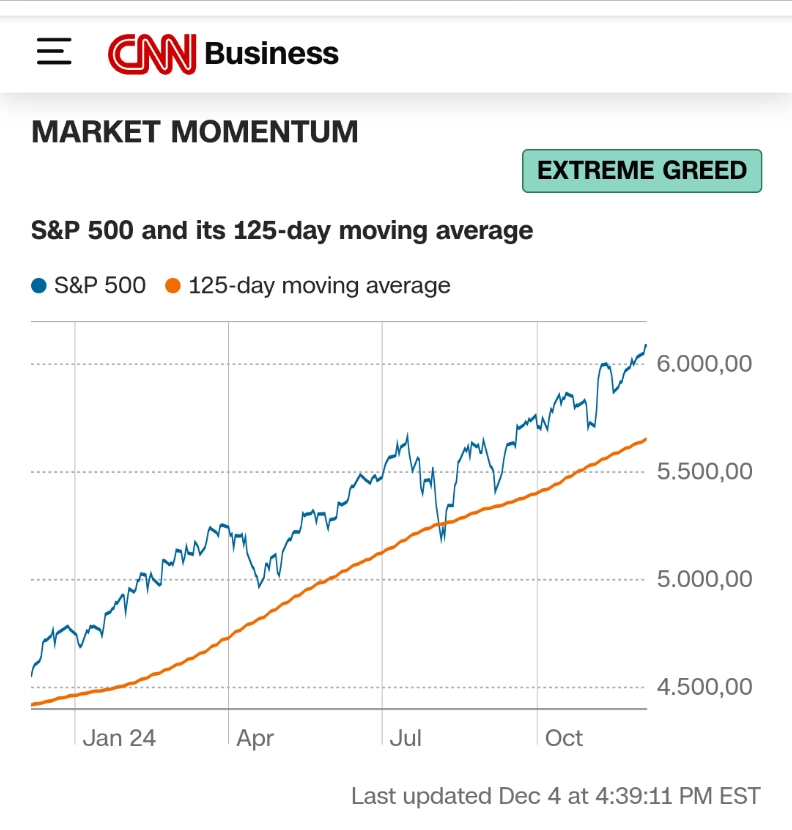Viewport: 792px width, 830px height.
Task: Click the CNN logo
Action: pyautogui.click(x=152, y=53)
